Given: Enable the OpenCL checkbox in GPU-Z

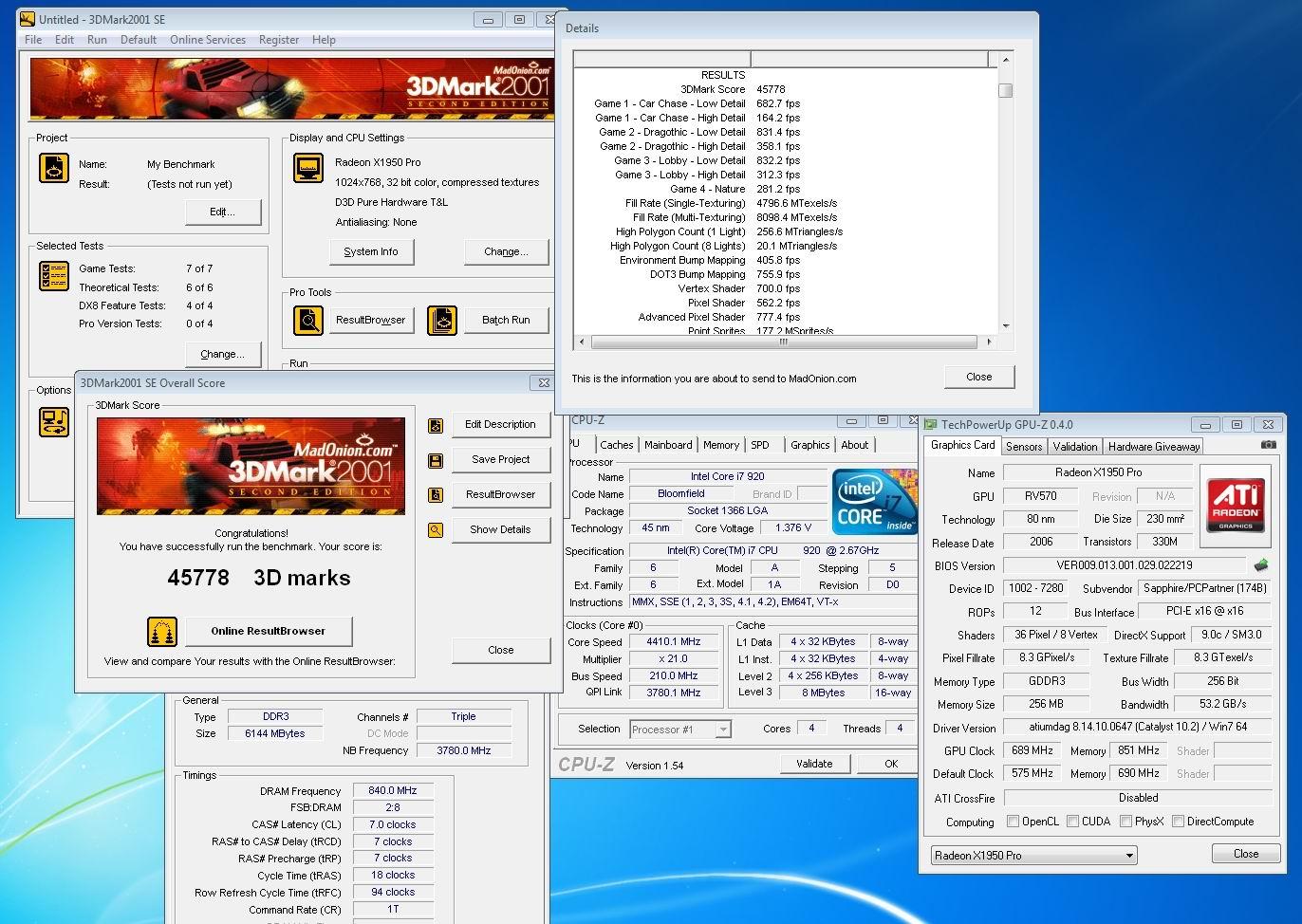Looking at the screenshot, I should pos(1013,822).
